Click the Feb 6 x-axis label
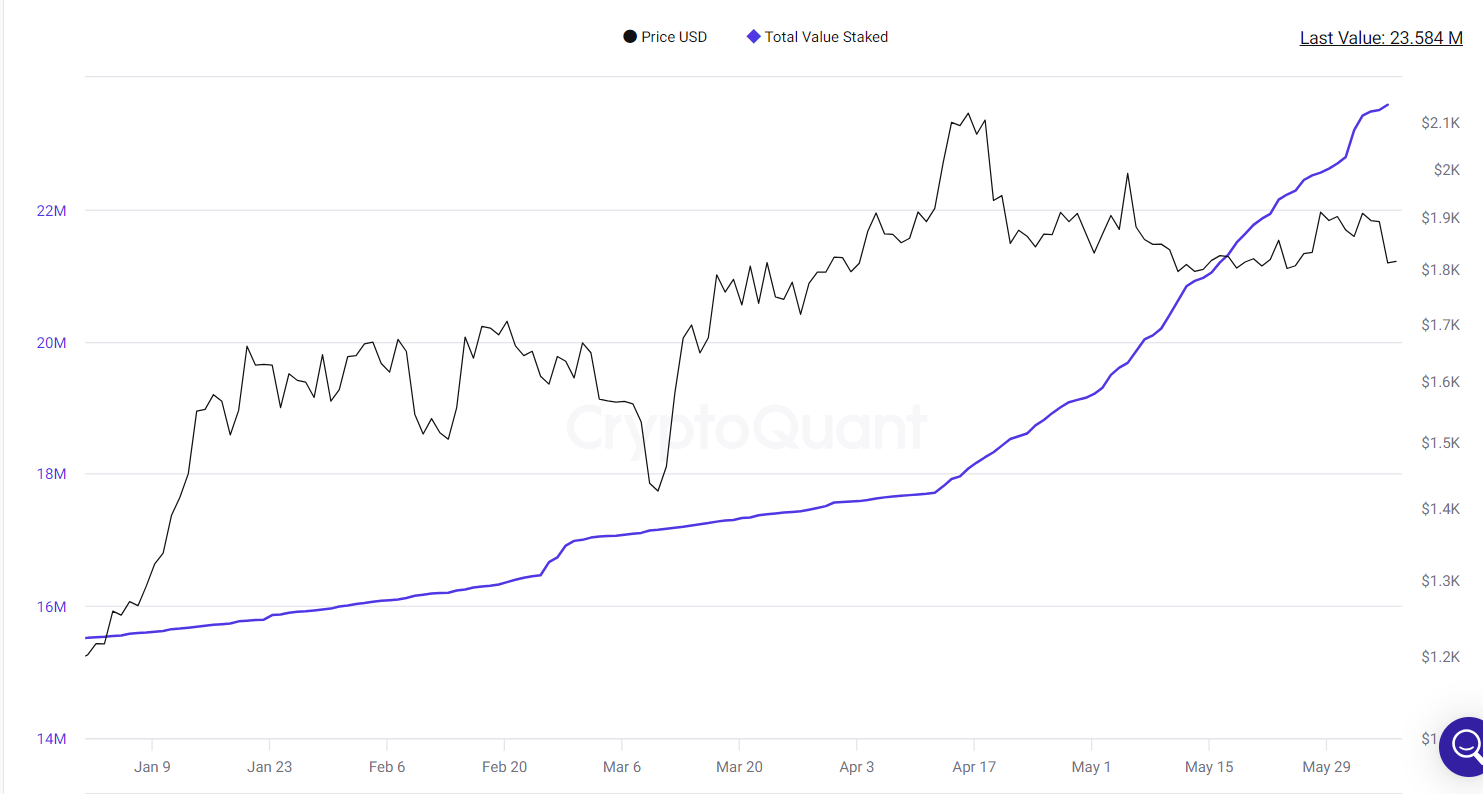This screenshot has height=794, width=1483. coord(387,767)
